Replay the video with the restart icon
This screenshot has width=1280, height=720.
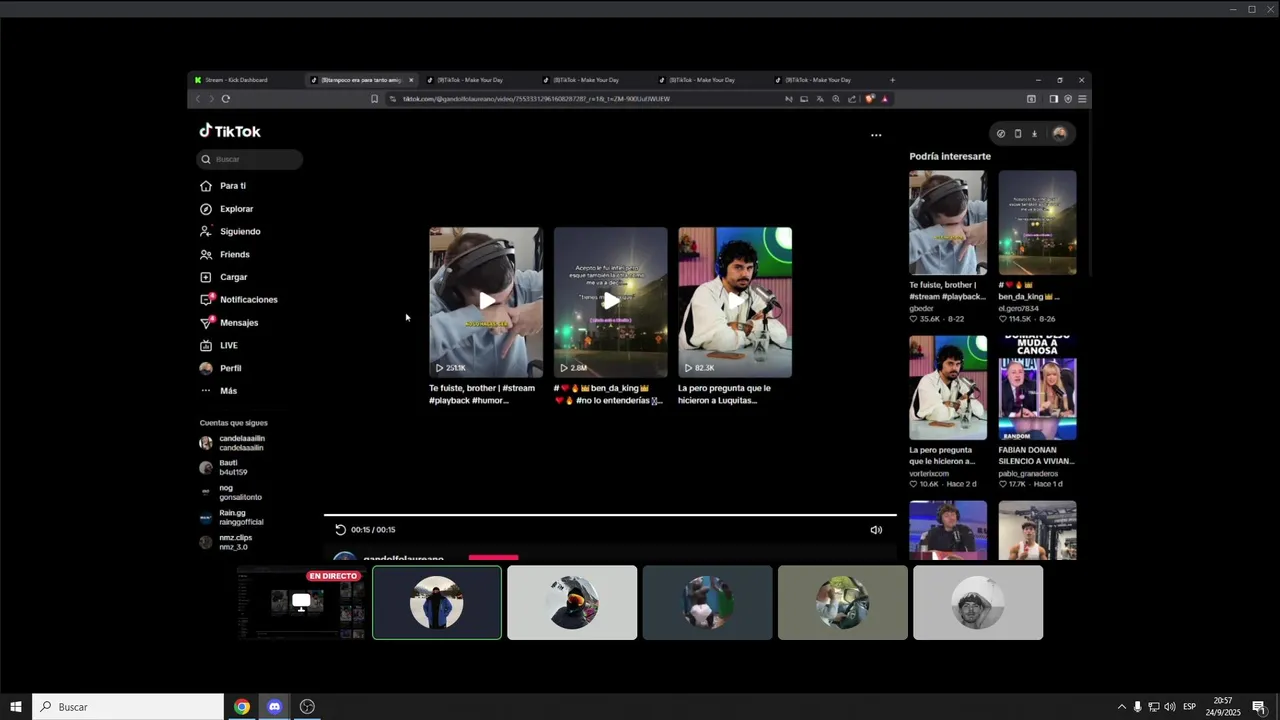(x=340, y=530)
